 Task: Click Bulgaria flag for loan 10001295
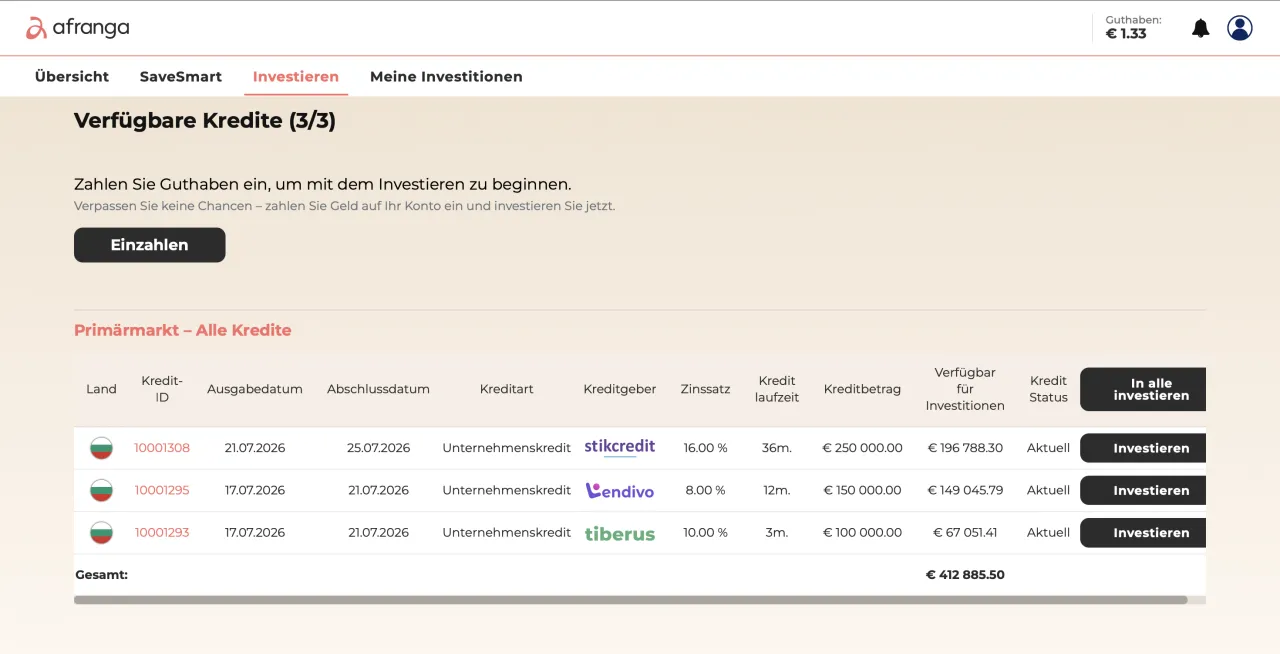101,490
